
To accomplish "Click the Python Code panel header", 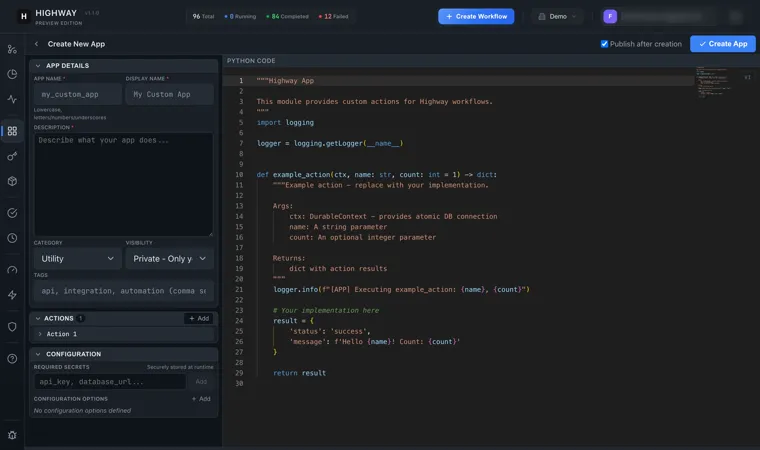I will 251,61.
